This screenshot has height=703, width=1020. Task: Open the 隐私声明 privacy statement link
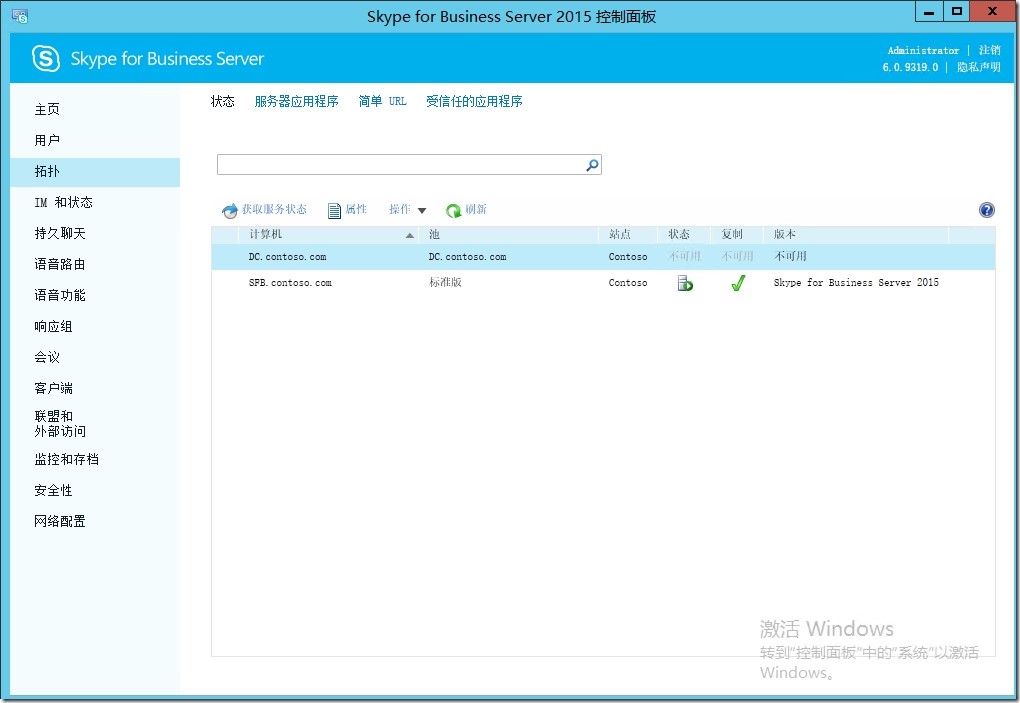(x=978, y=67)
